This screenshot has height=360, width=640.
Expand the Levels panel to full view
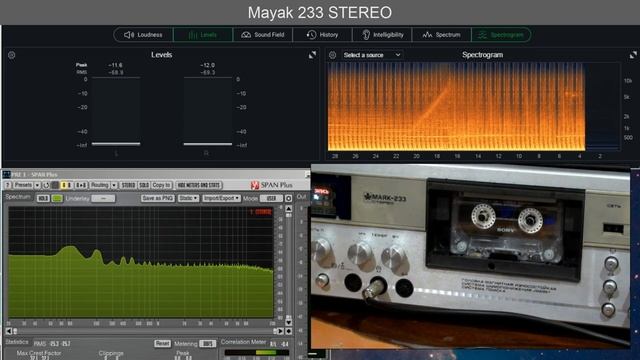coord(312,55)
